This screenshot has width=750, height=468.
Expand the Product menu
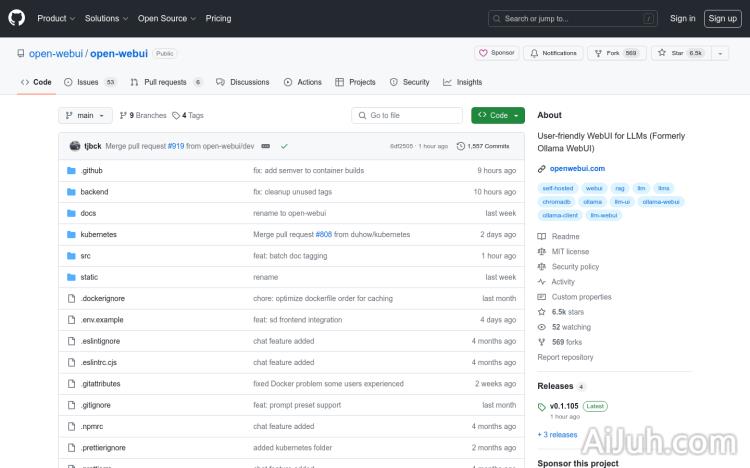(x=55, y=18)
